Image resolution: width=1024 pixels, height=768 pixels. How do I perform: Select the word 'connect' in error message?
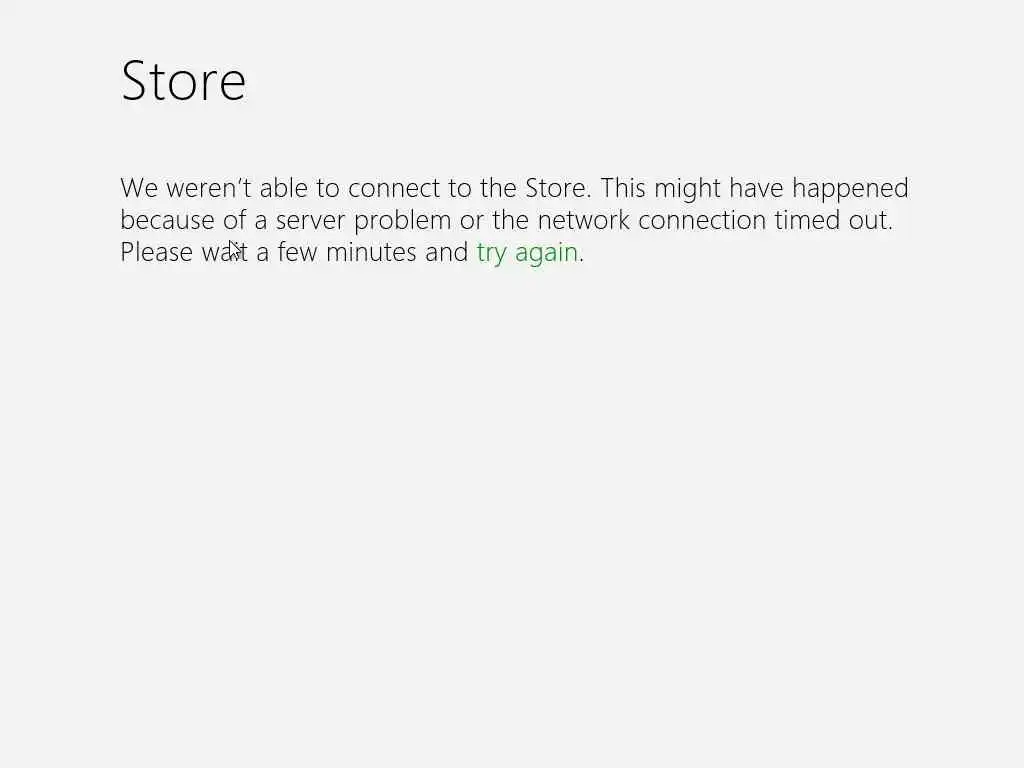click(x=394, y=188)
